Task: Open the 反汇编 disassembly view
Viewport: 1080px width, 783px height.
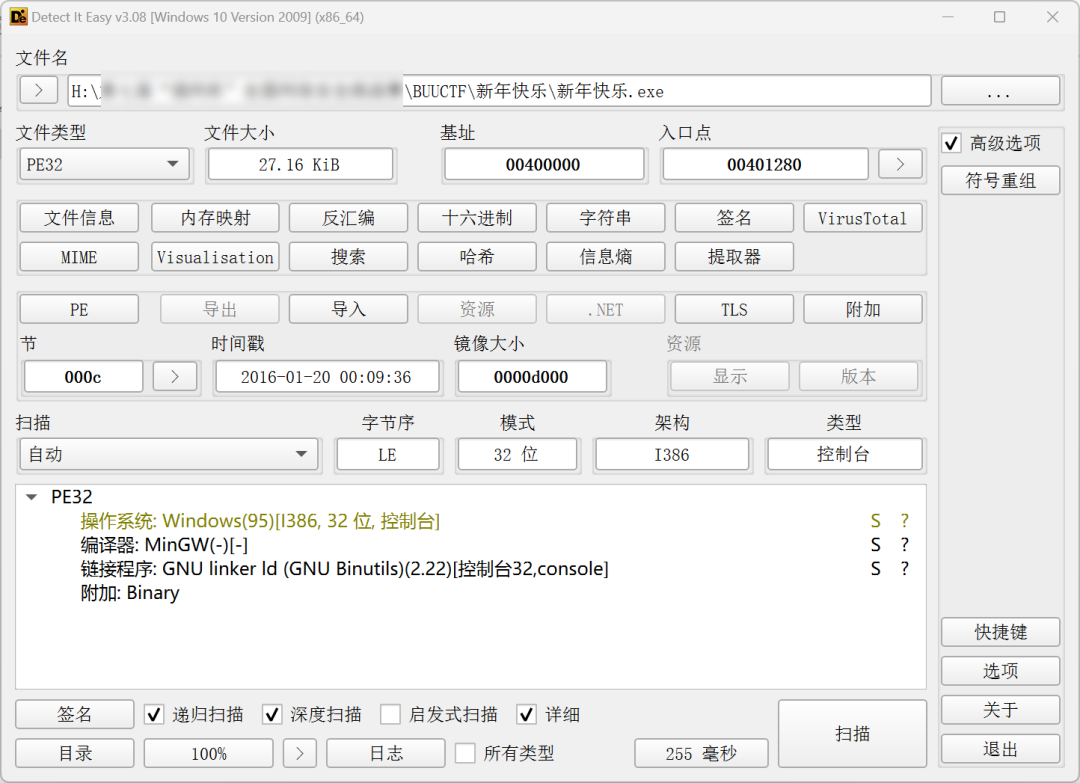Action: point(348,218)
